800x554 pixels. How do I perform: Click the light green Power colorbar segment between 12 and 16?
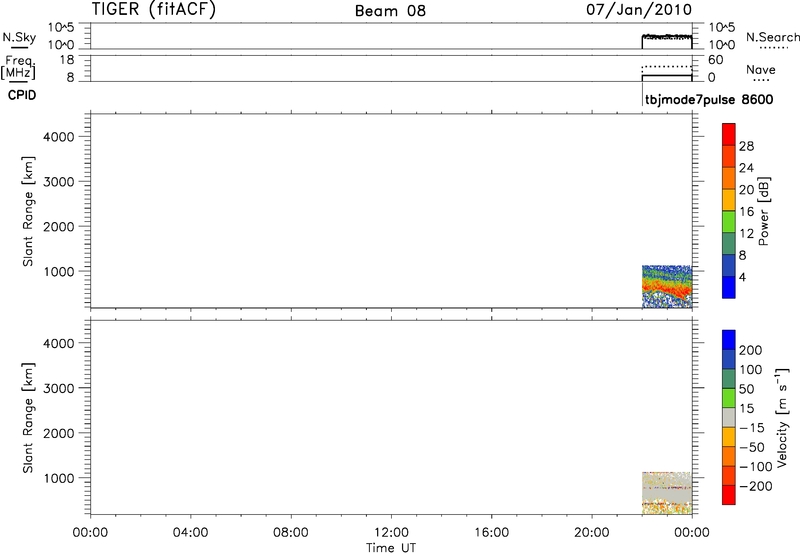pyautogui.click(x=729, y=221)
